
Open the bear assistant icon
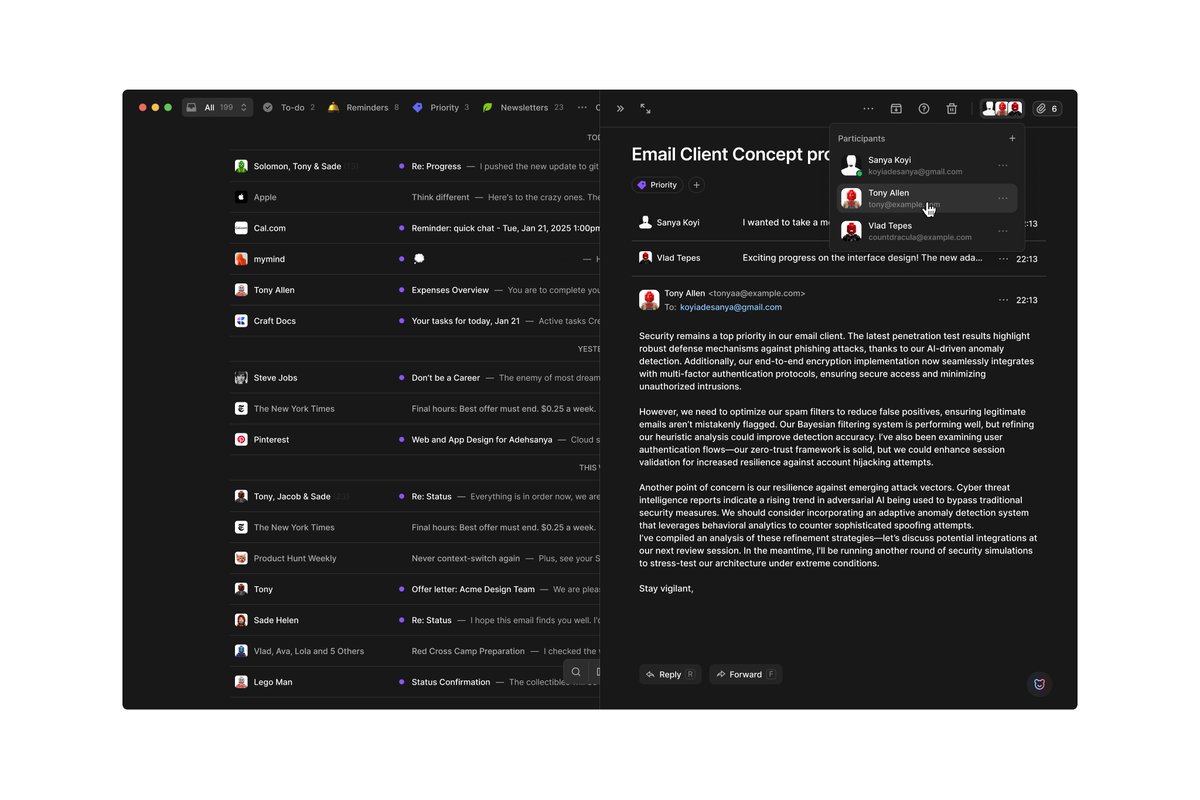(x=1039, y=684)
